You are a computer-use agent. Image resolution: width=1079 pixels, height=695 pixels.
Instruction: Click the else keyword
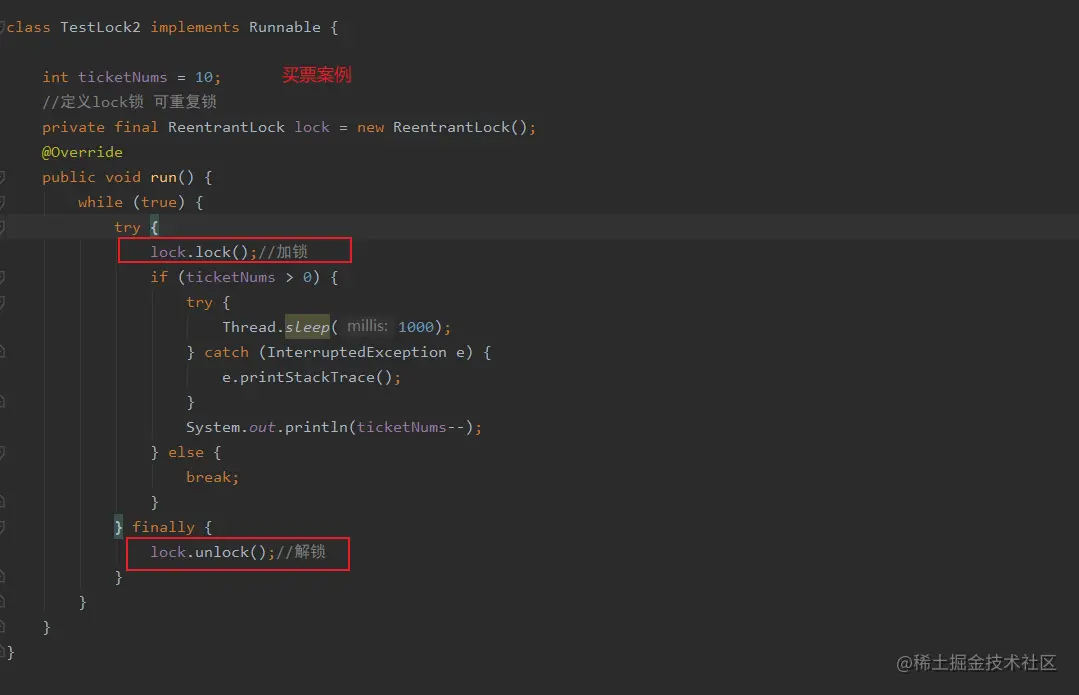pos(186,452)
